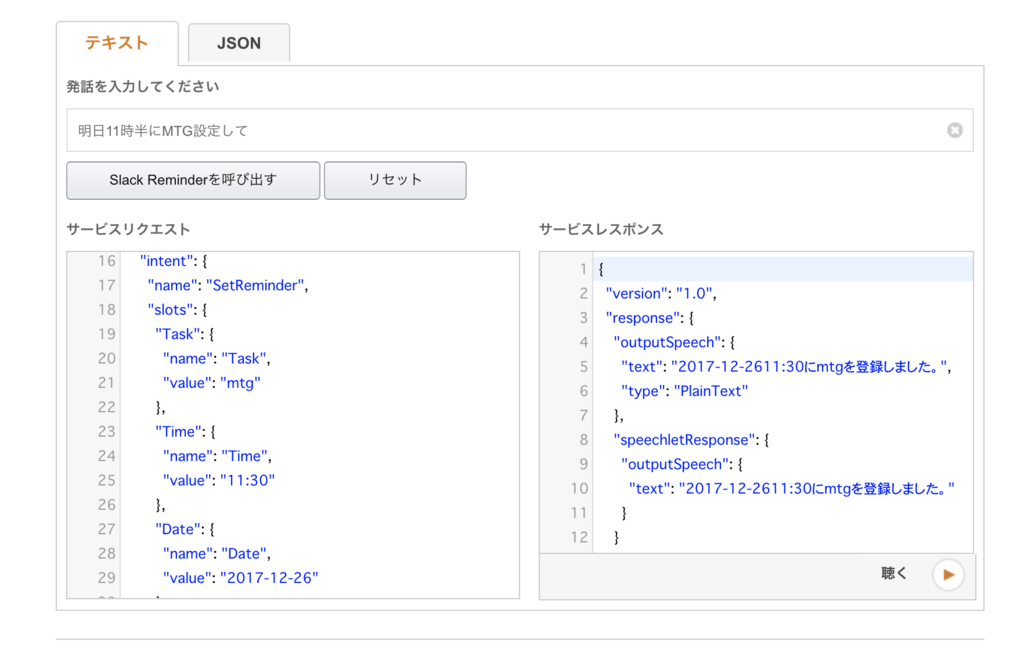Click the "name": "Time" line

[x=217, y=456]
